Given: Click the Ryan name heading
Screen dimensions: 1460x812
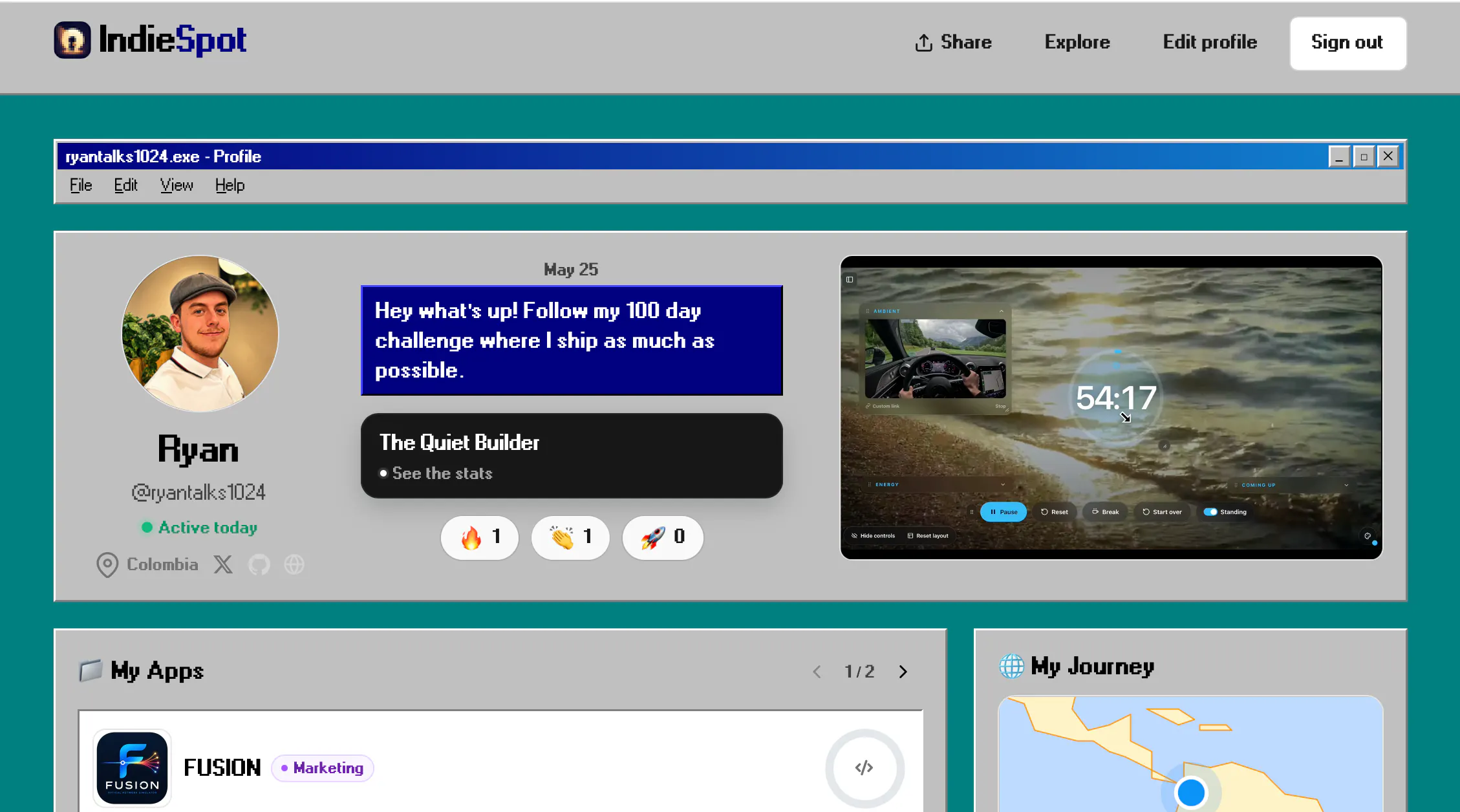Looking at the screenshot, I should click(x=199, y=450).
